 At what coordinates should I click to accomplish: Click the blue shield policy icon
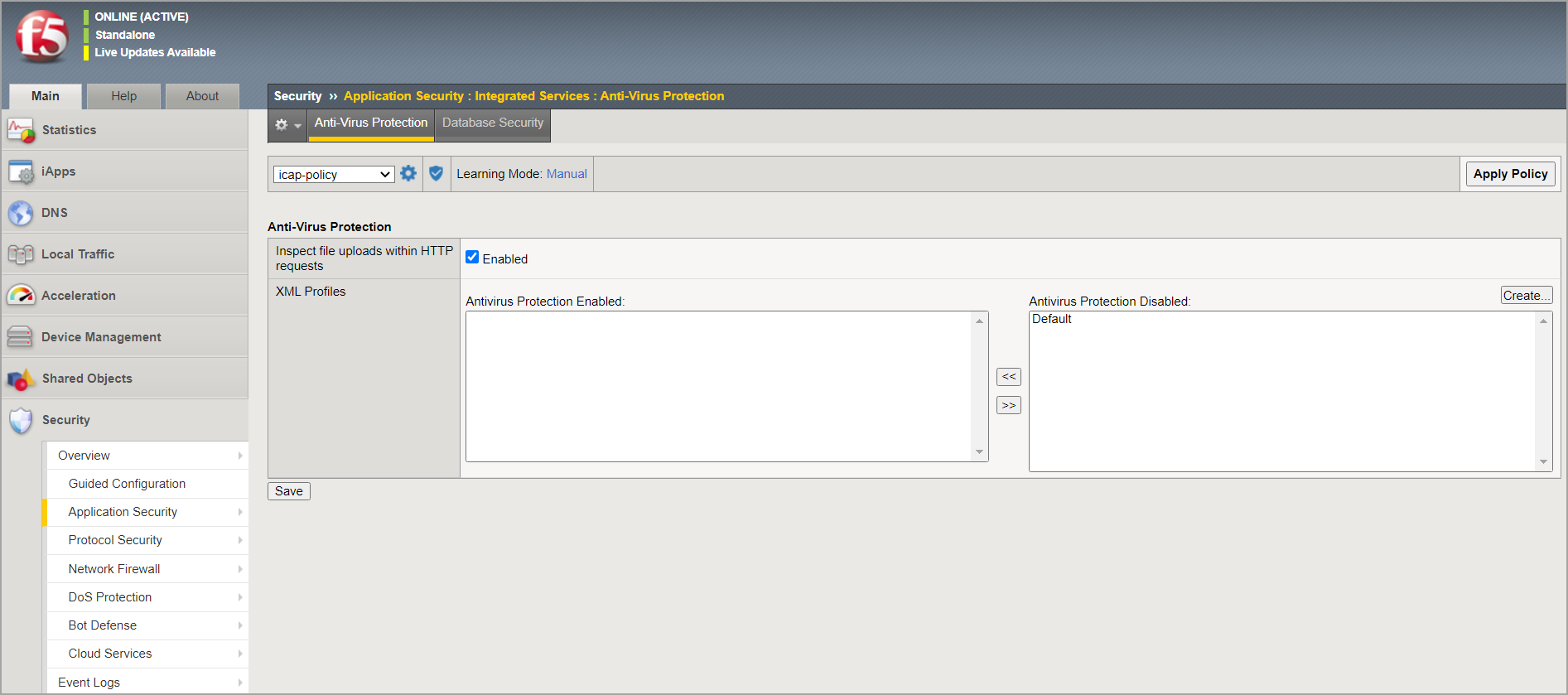[437, 174]
